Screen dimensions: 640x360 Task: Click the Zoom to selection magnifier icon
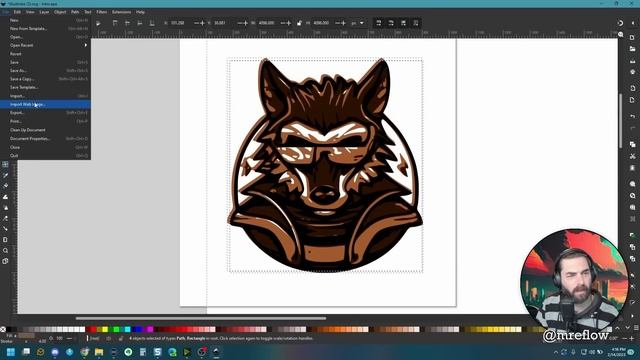click(632, 184)
